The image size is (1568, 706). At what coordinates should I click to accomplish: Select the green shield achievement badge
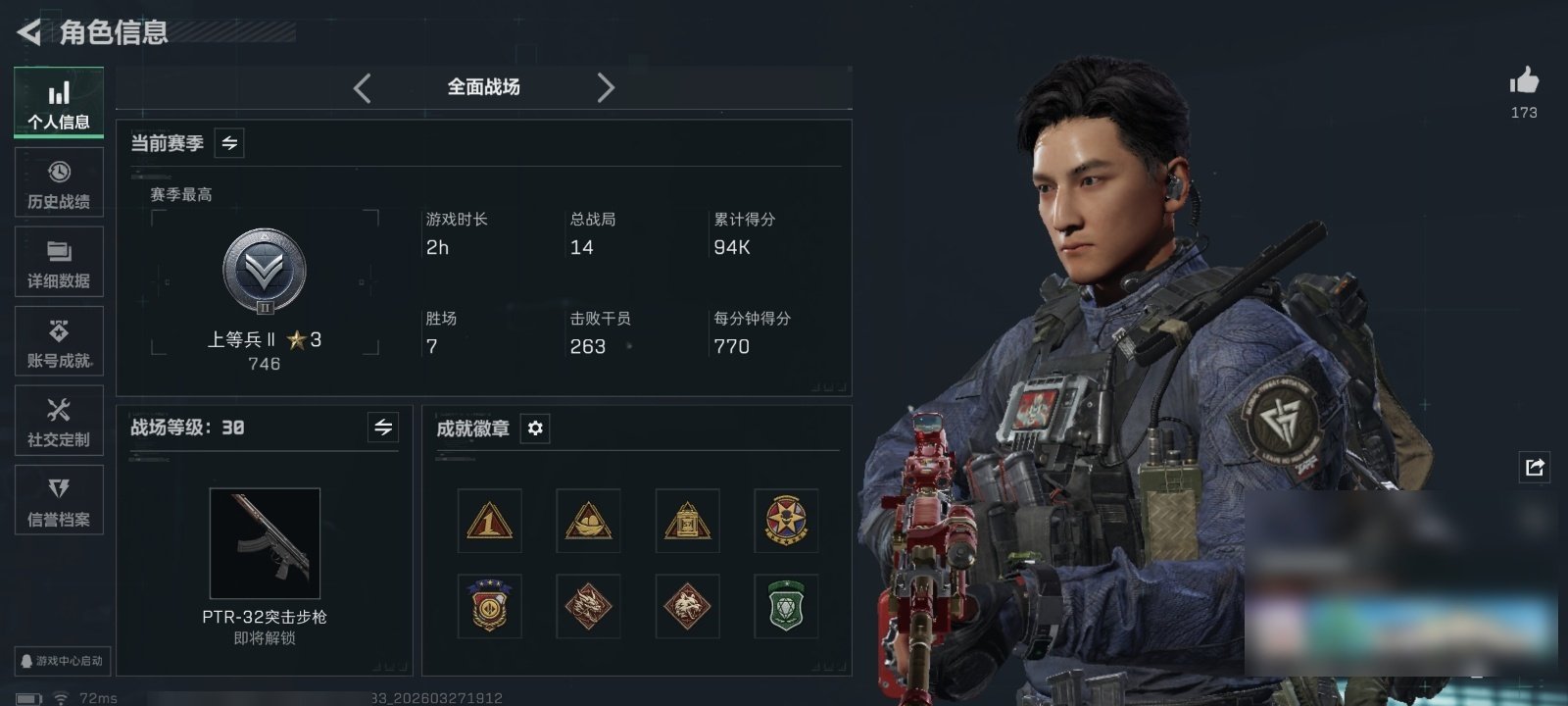tap(786, 606)
